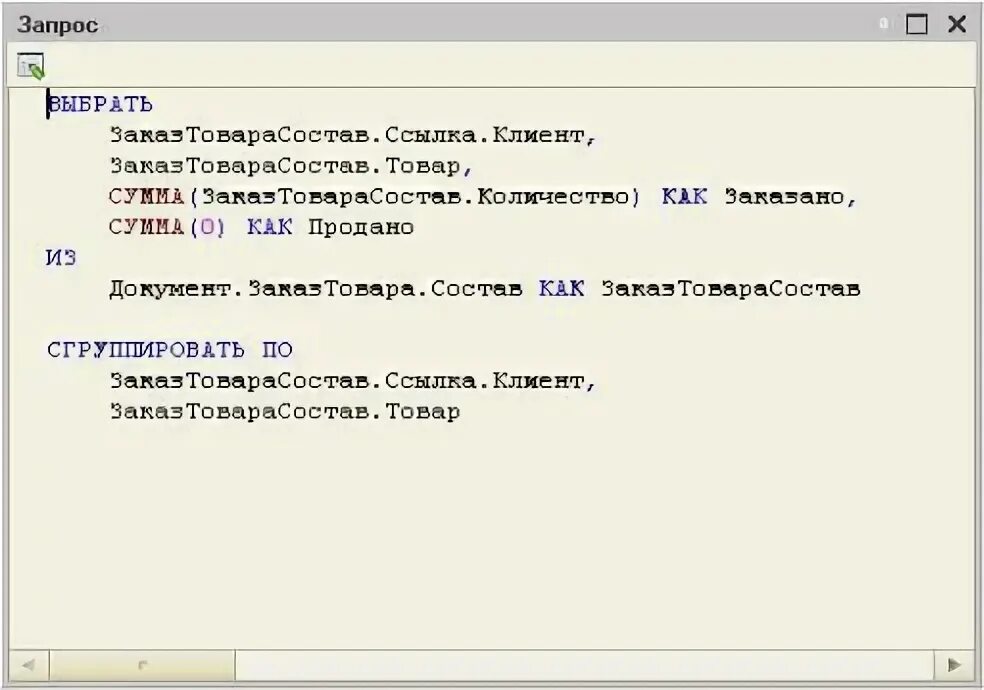Click the ВЫБРАТЬ keyword
The width and height of the screenshot is (984, 690).
click(100, 104)
